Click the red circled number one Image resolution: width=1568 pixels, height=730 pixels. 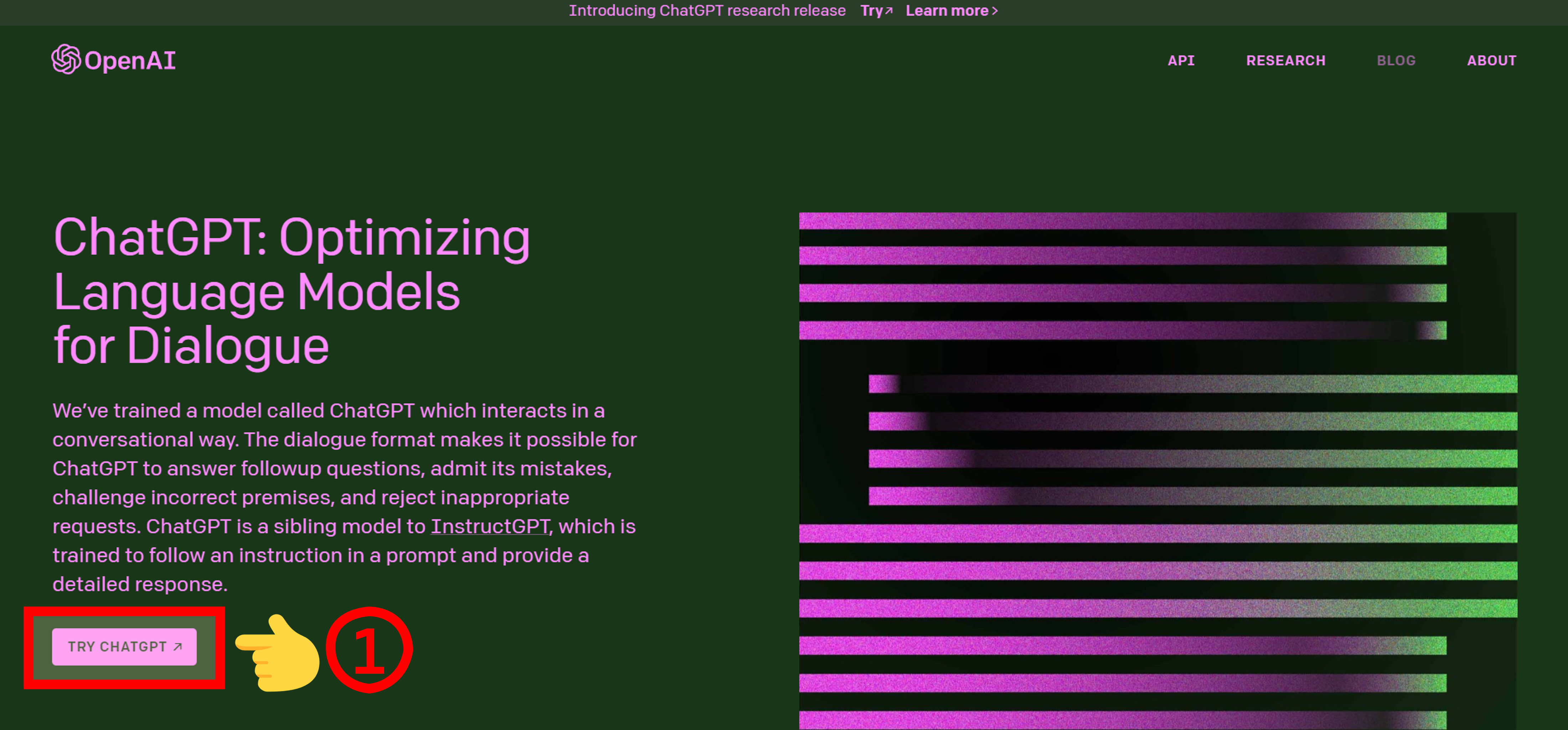pos(370,650)
